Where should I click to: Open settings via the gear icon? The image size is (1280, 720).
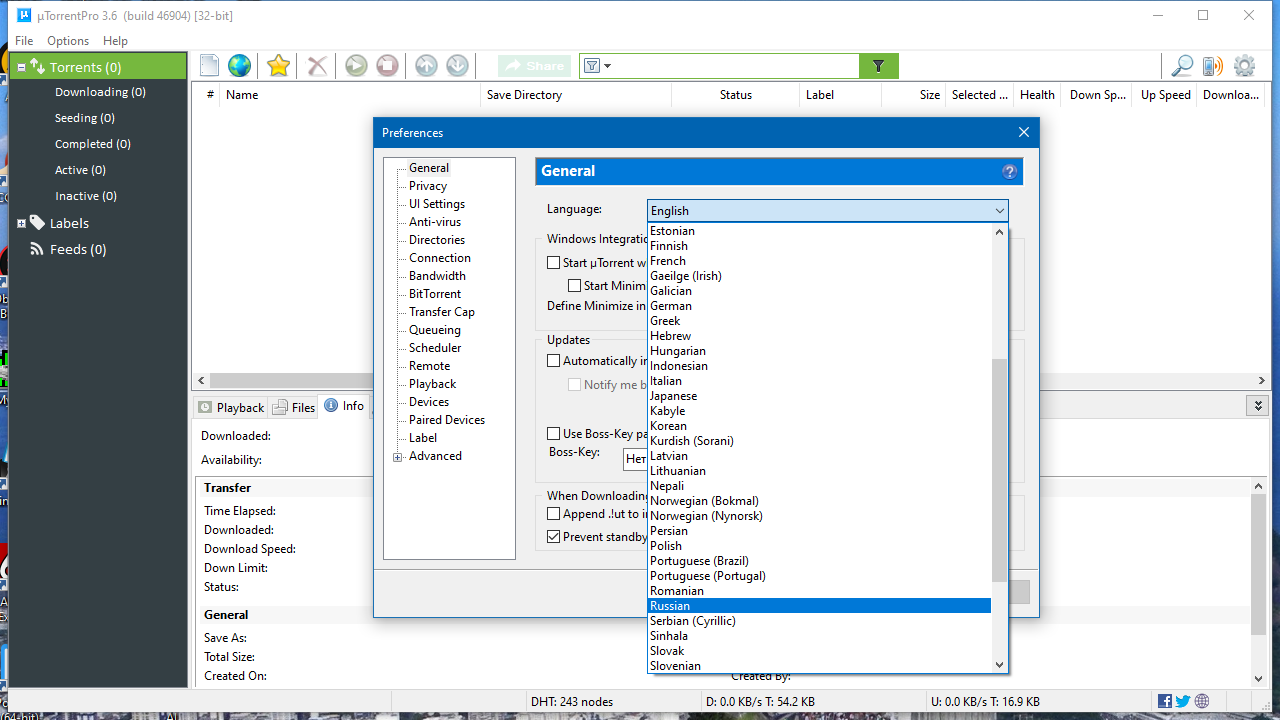point(1244,65)
